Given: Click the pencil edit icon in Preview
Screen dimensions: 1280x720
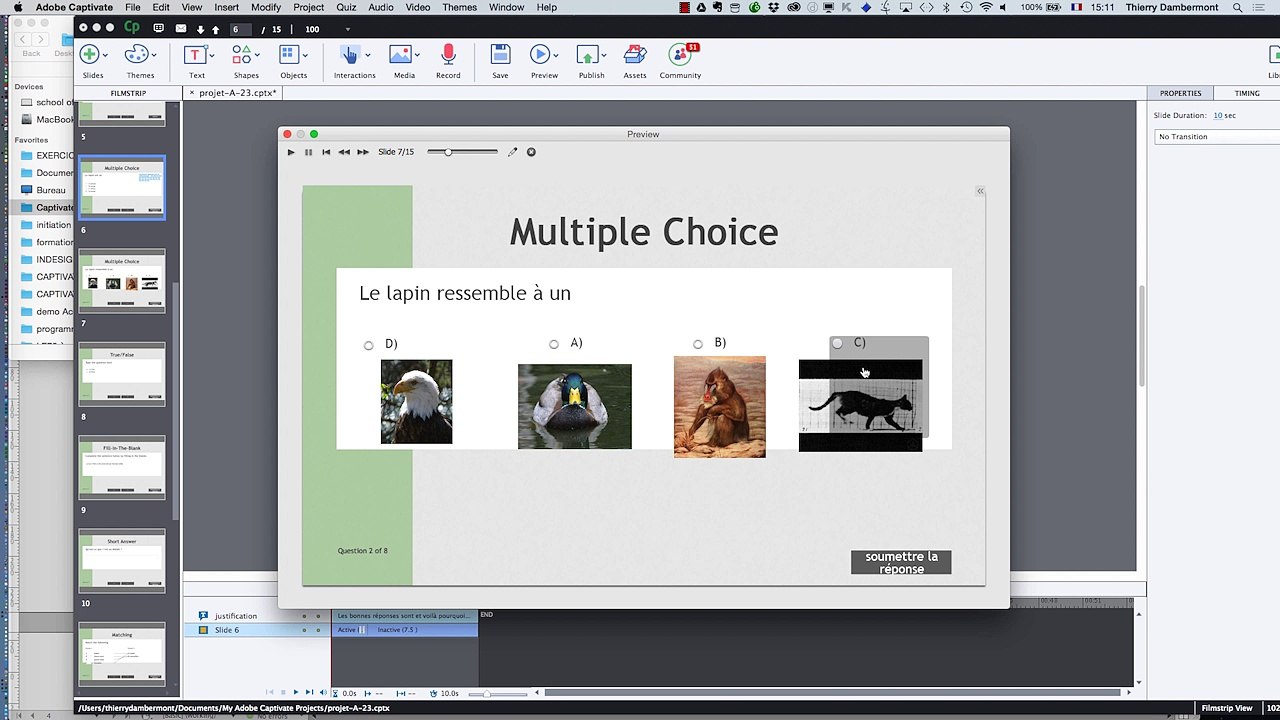Looking at the screenshot, I should click(x=513, y=152).
